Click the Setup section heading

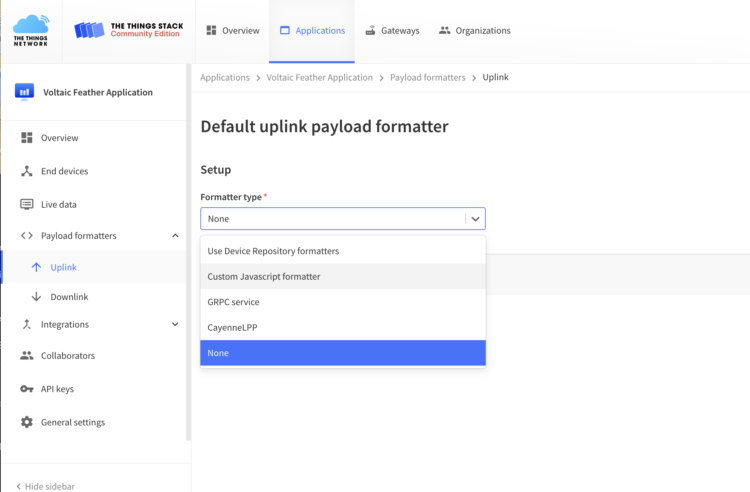point(216,170)
